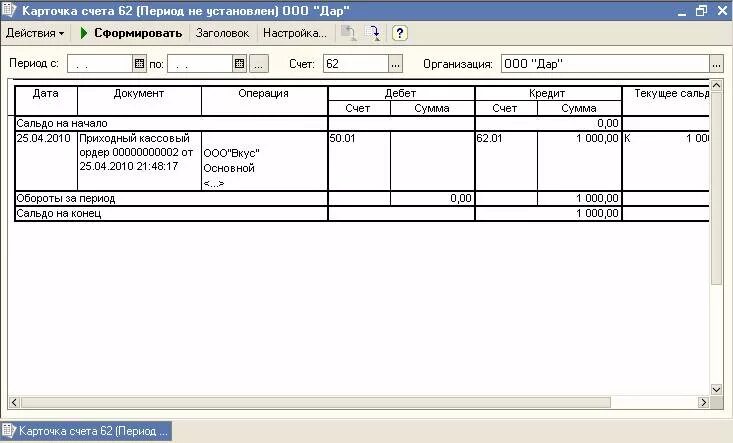
Task: Open organization selection ellipsis button
Action: click(716, 64)
